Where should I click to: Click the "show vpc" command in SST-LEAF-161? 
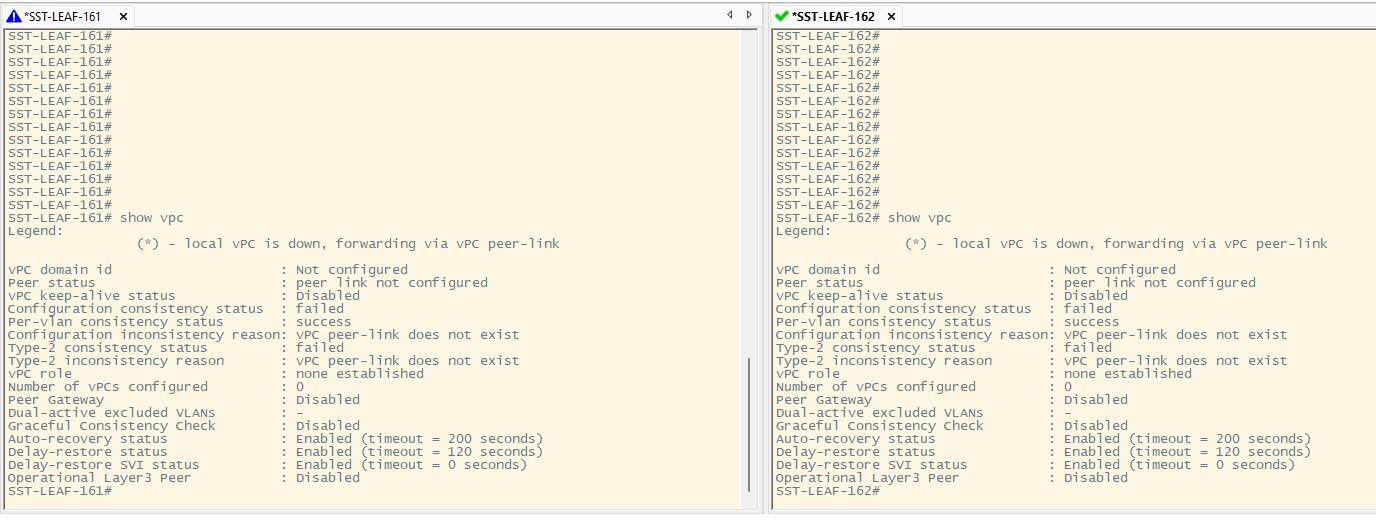click(x=151, y=218)
